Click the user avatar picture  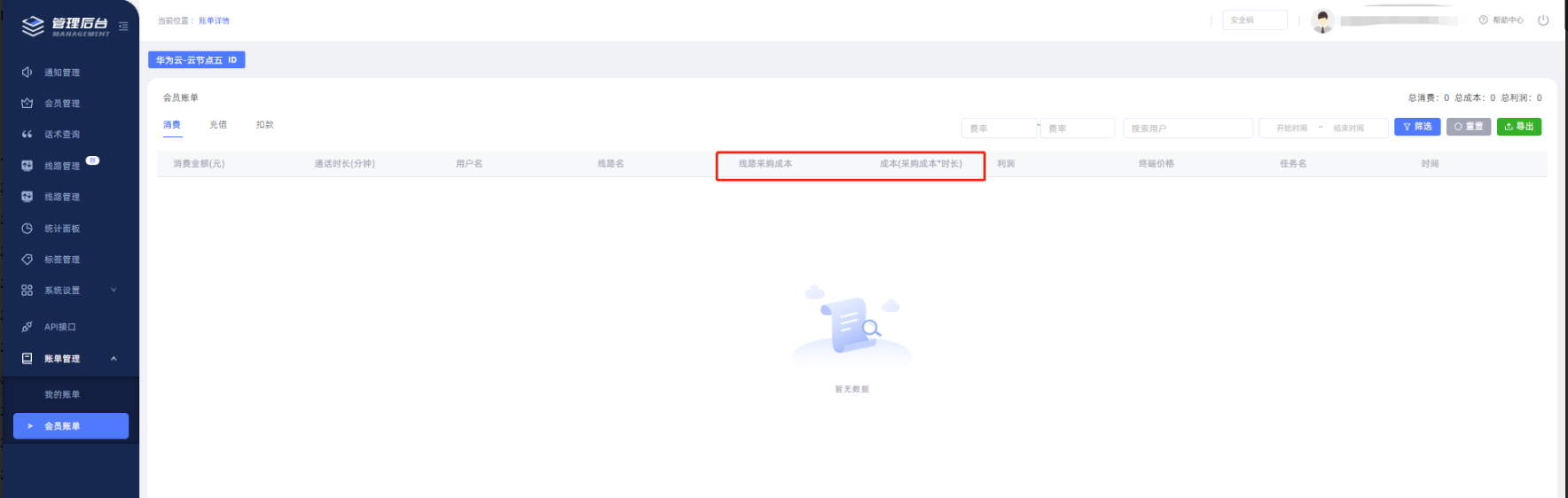(1322, 20)
